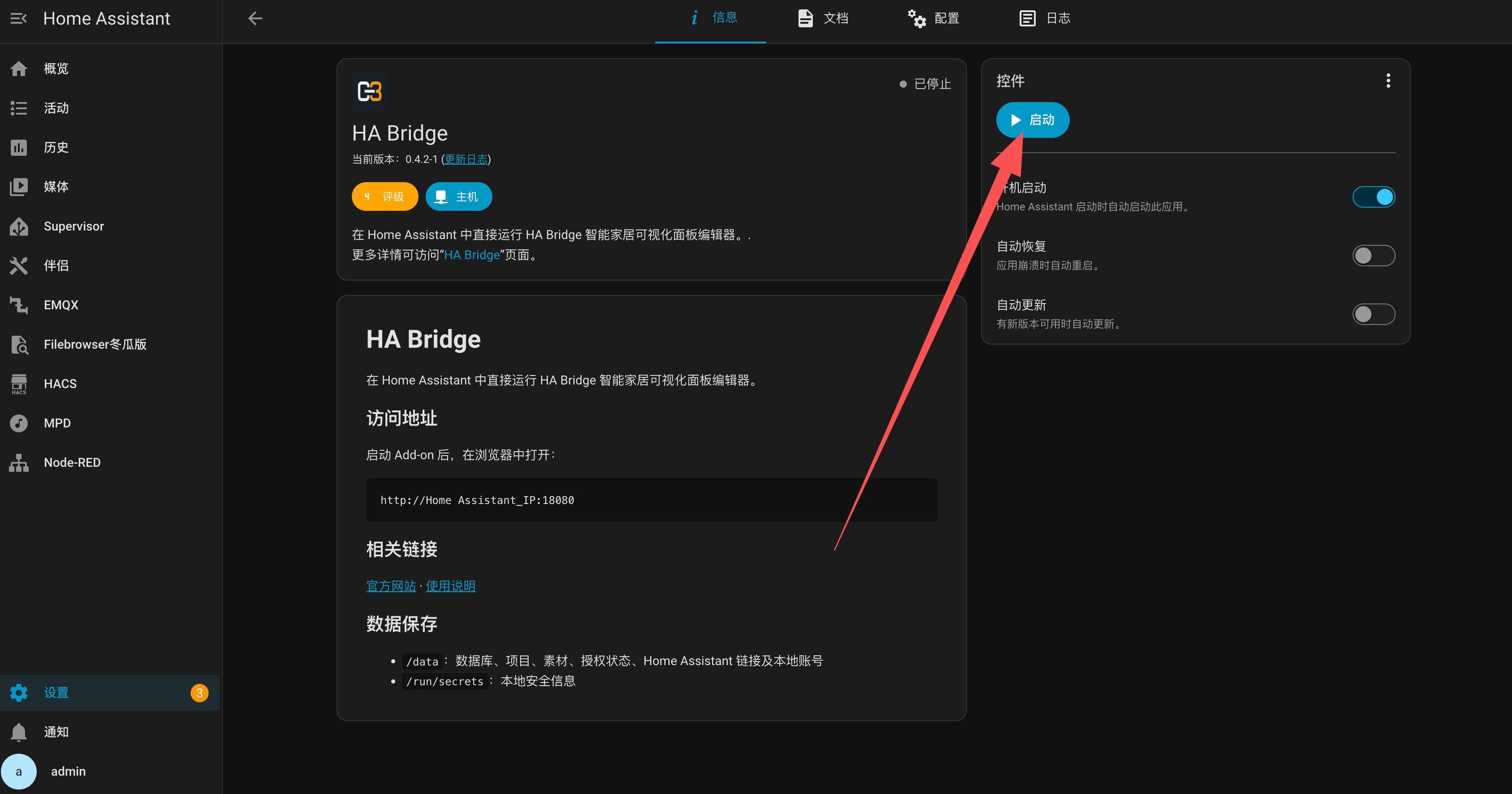Image resolution: width=1512 pixels, height=794 pixels.
Task: Click the 已停止 status indicator
Action: click(x=925, y=84)
